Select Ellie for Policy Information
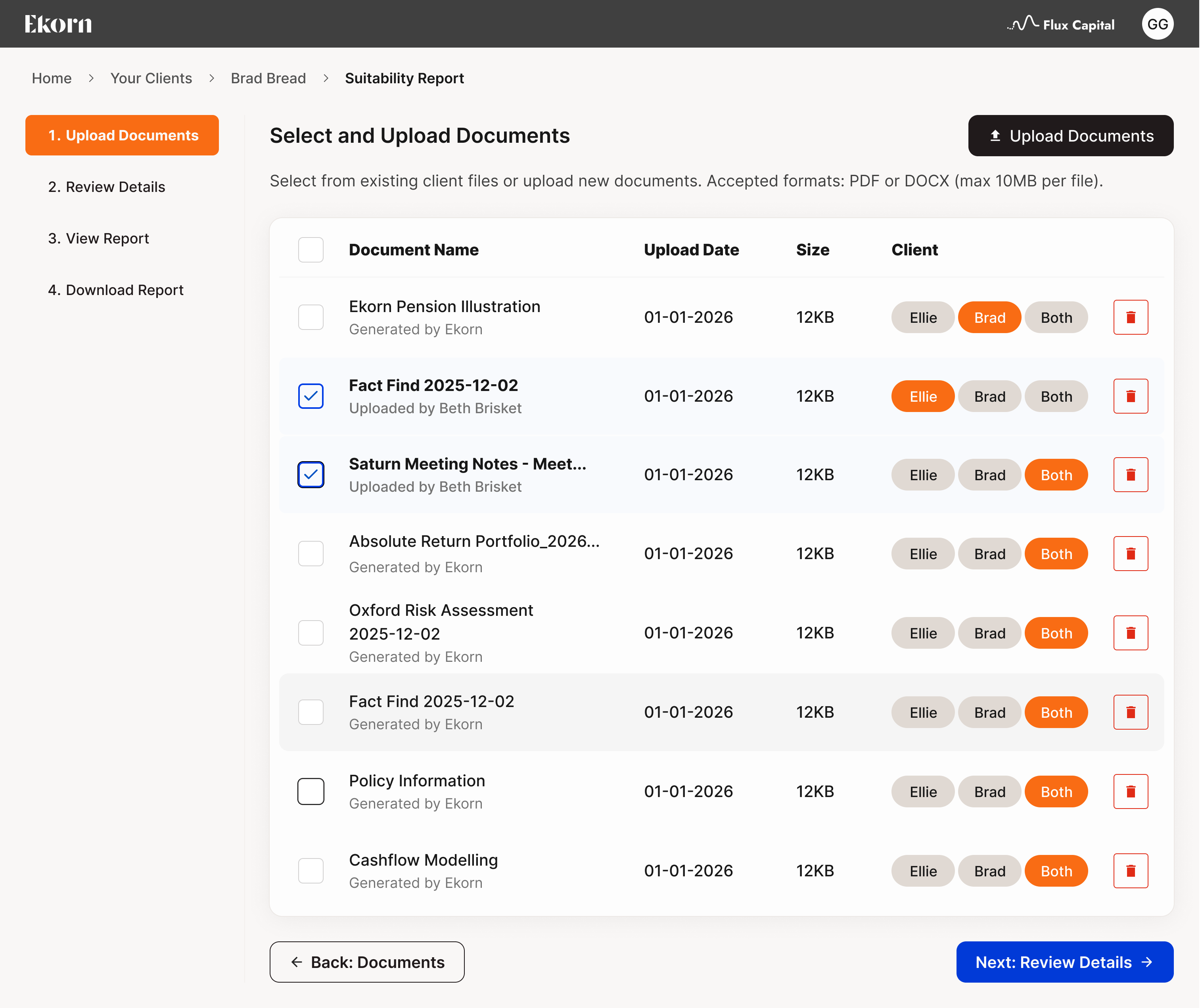 (923, 792)
